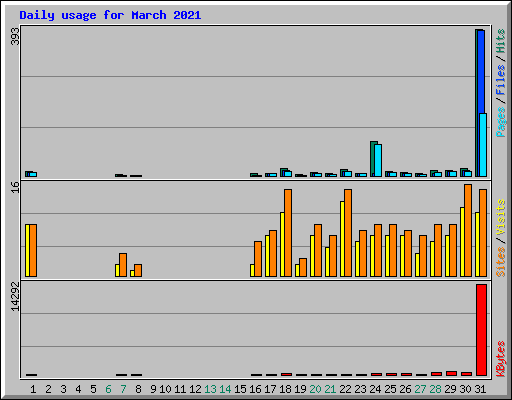Click the orange Visits bar for day 16
Image resolution: width=512 pixels, height=400 pixels.
pos(258,259)
